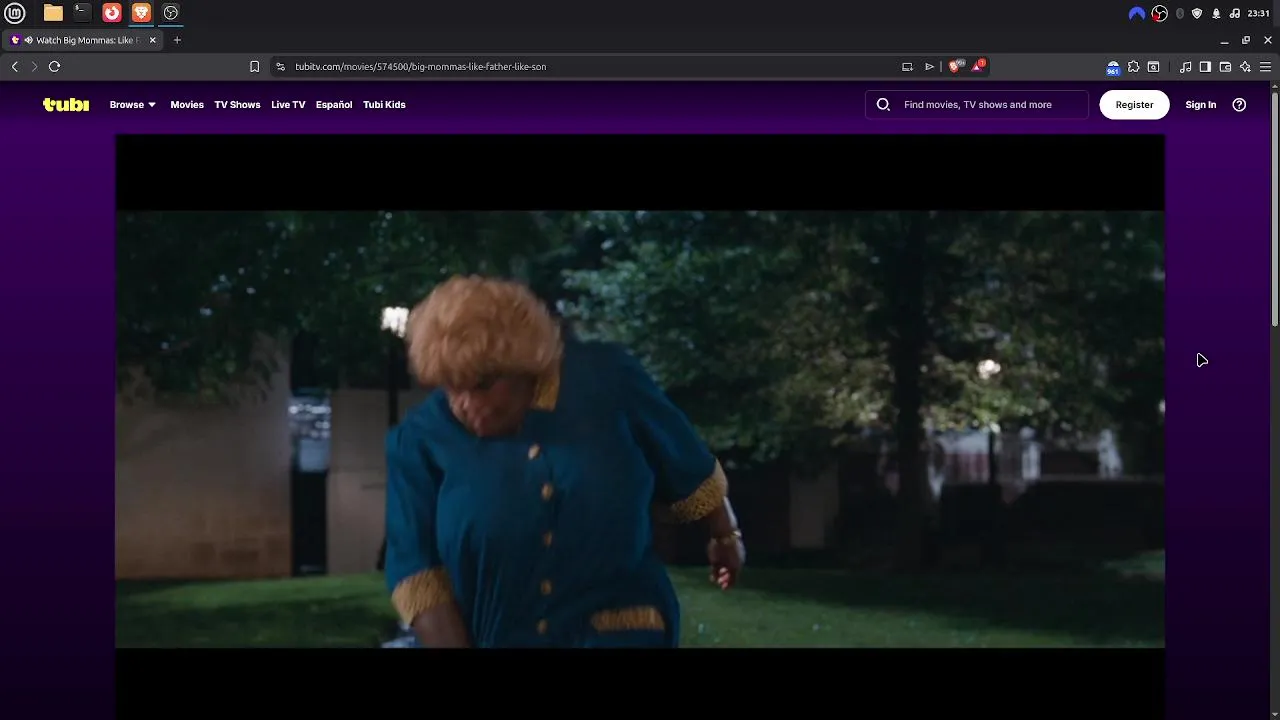
Task: Open the Movies section
Action: [187, 104]
